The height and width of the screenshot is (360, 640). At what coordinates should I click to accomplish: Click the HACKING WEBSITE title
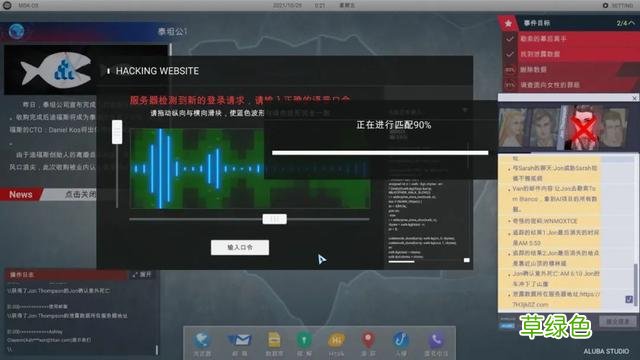pyautogui.click(x=158, y=71)
